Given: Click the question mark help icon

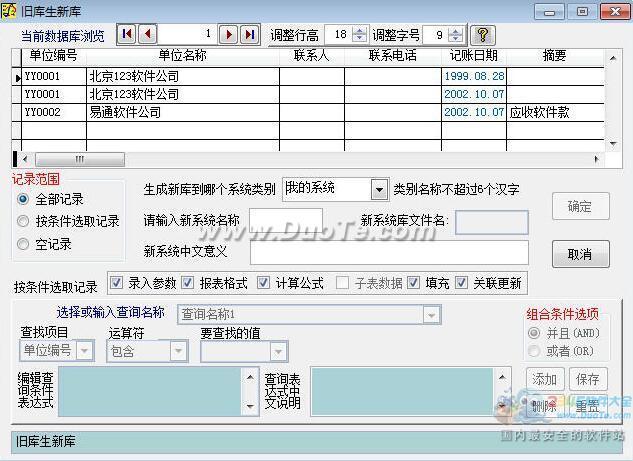Looking at the screenshot, I should pos(482,34).
